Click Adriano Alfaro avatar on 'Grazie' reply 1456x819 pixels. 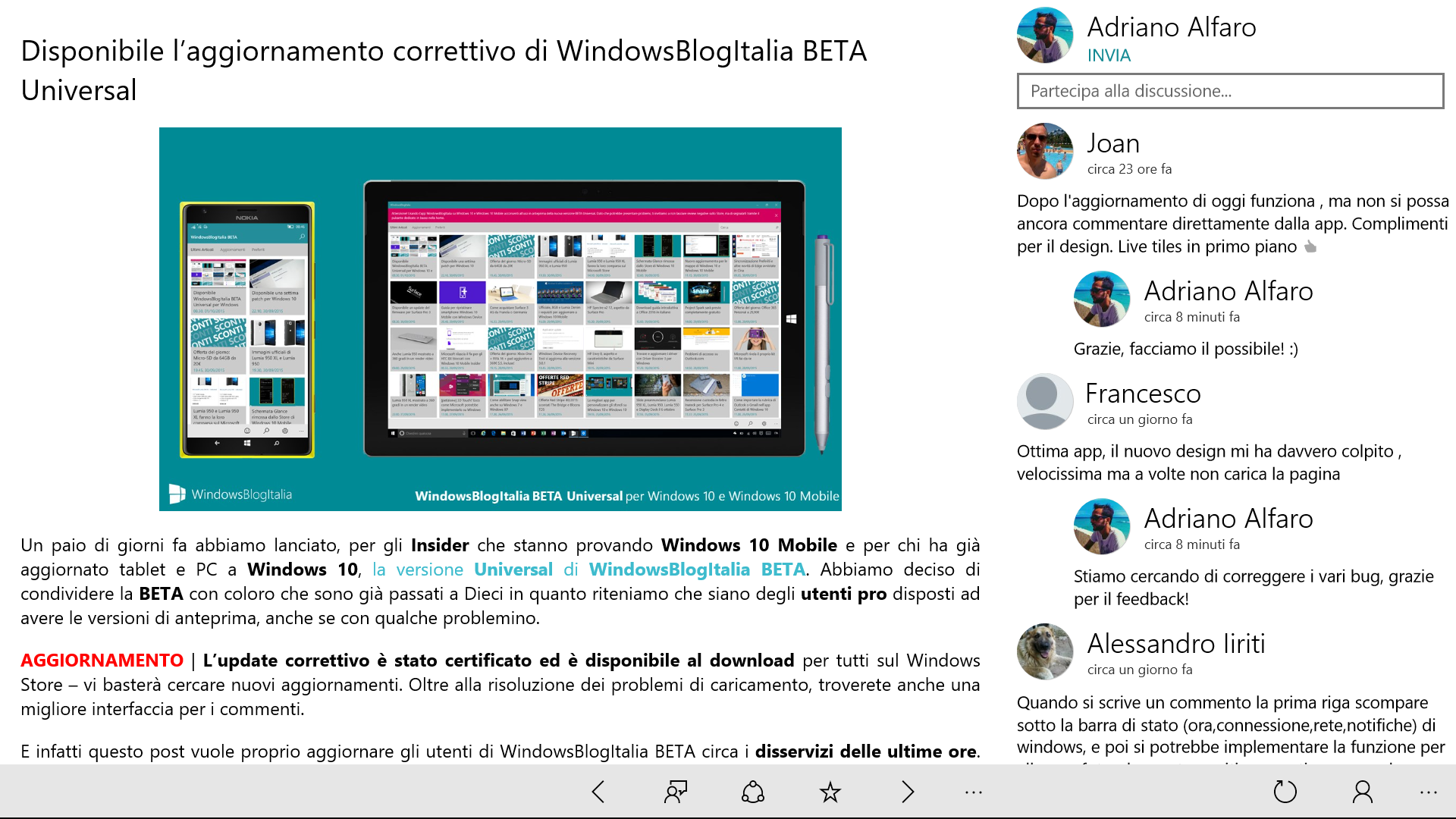[x=1102, y=300]
